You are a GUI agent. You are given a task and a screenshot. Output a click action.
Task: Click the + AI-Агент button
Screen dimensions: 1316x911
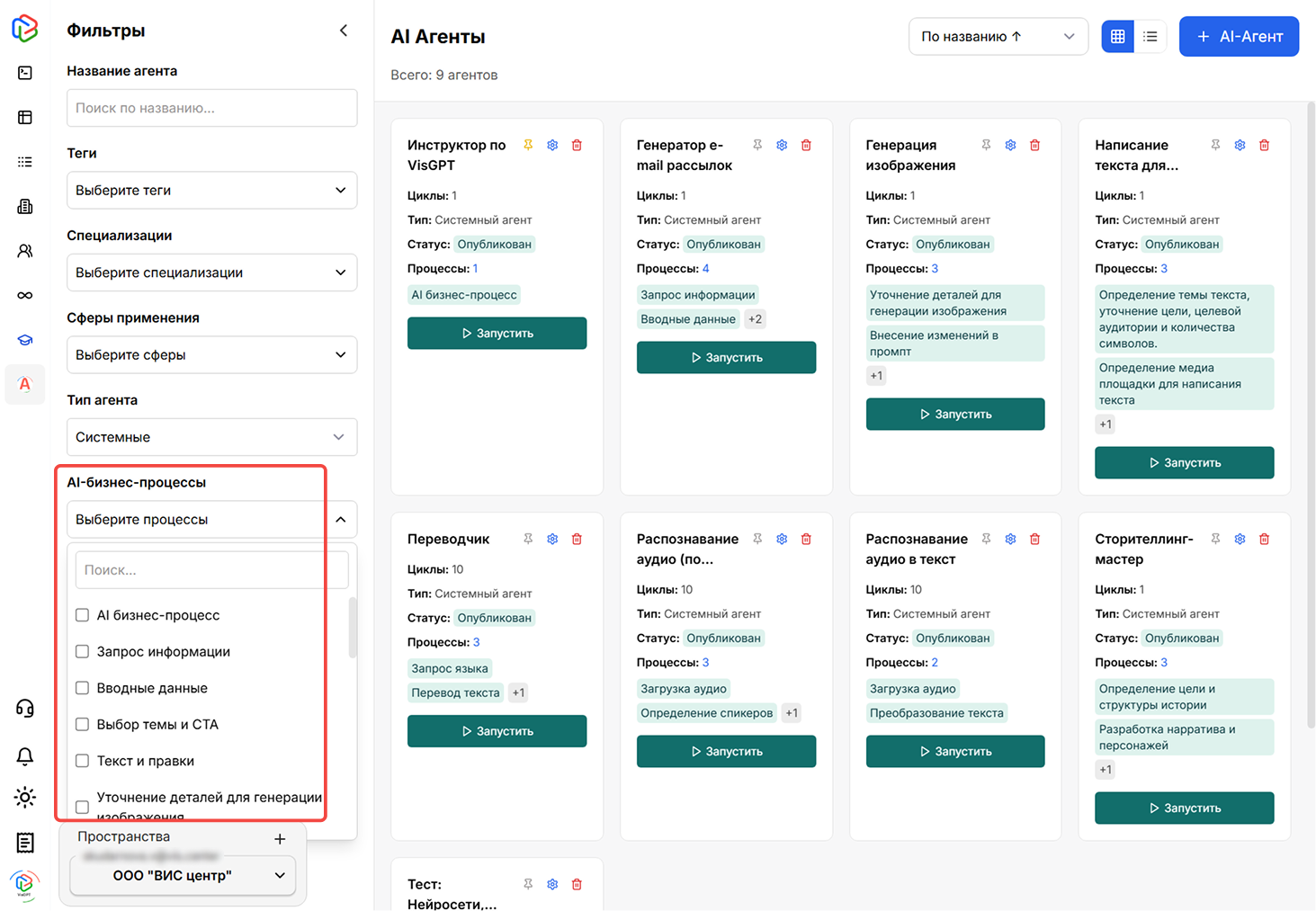point(1238,37)
